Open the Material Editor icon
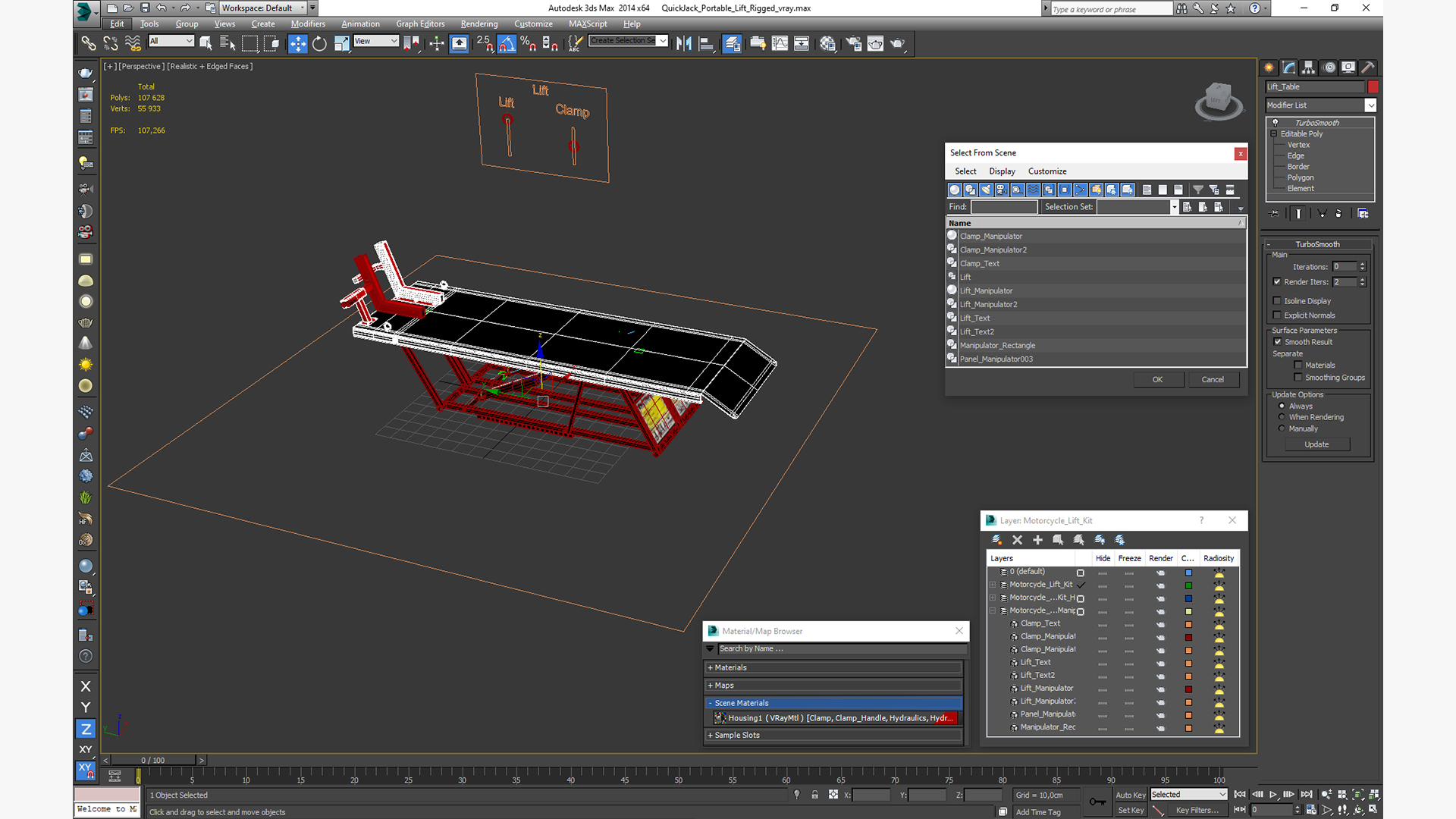This screenshot has width=1456, height=819. coord(827,44)
